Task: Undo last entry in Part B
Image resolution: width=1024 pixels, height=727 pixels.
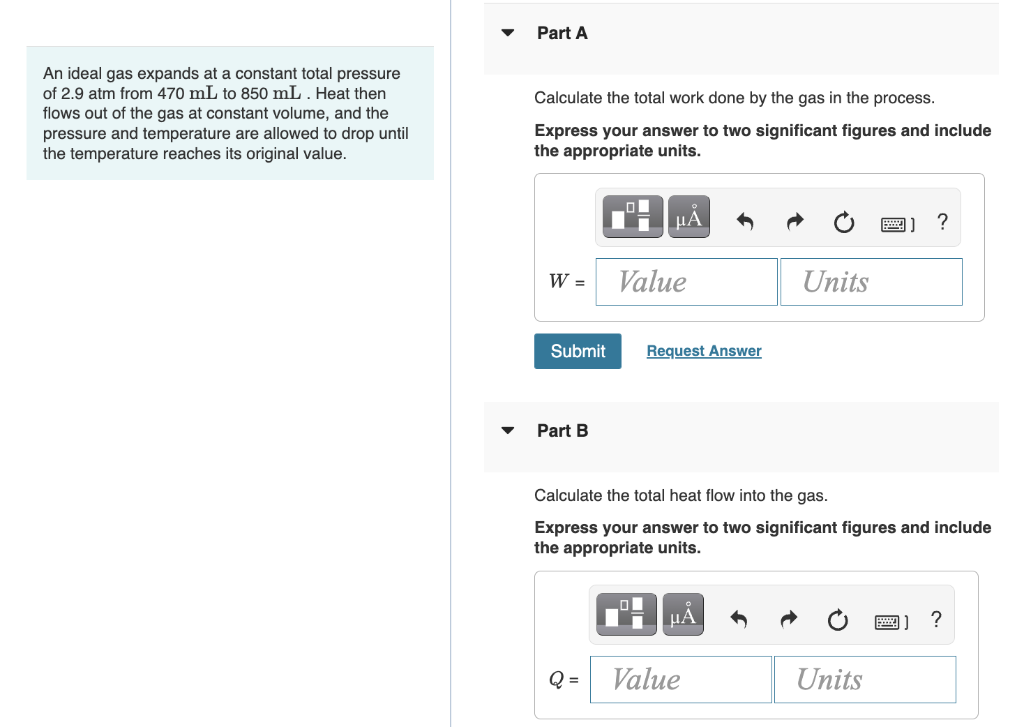Action: click(x=739, y=619)
